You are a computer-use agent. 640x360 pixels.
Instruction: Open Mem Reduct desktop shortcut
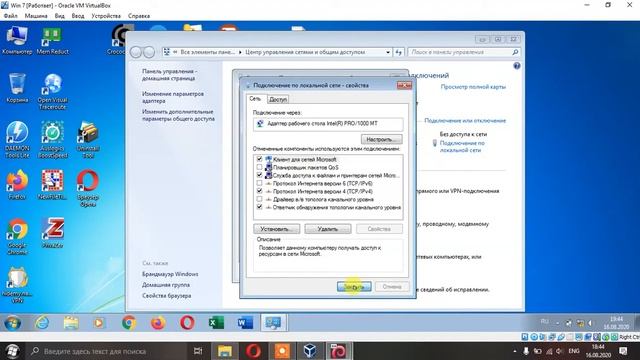[52, 40]
